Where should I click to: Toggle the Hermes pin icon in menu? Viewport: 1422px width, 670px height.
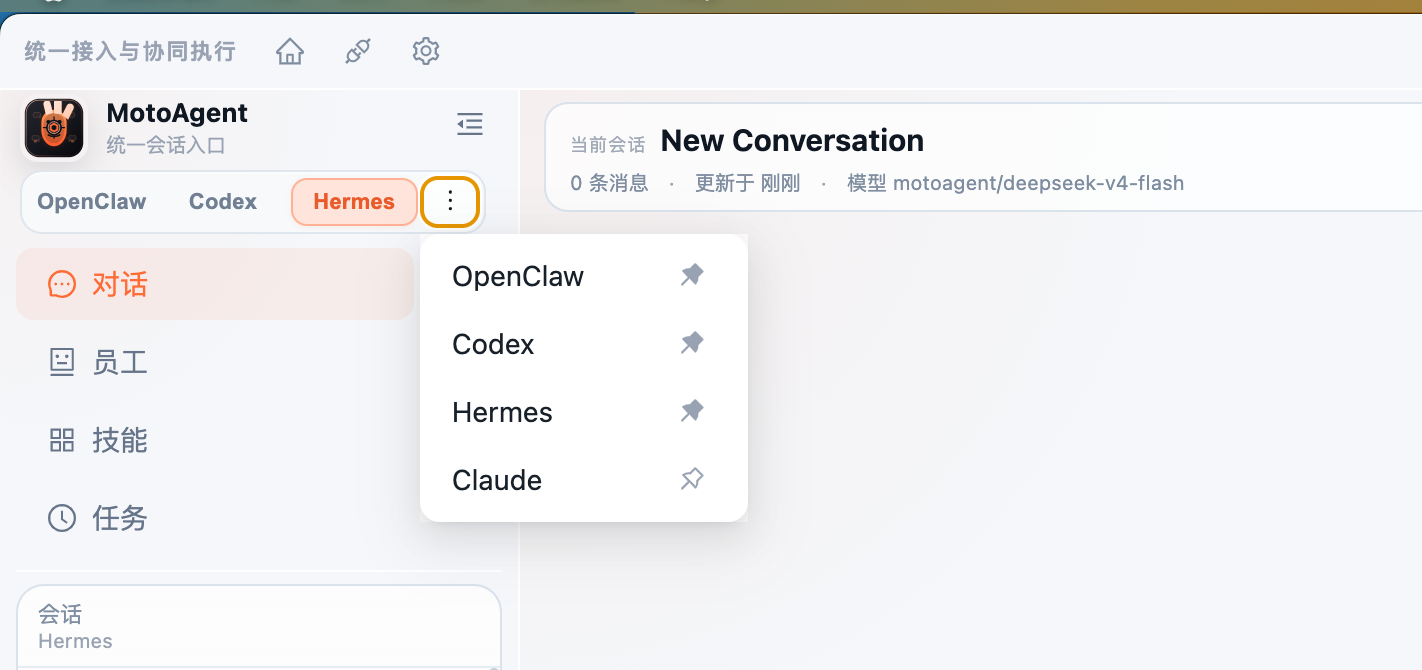coord(692,411)
